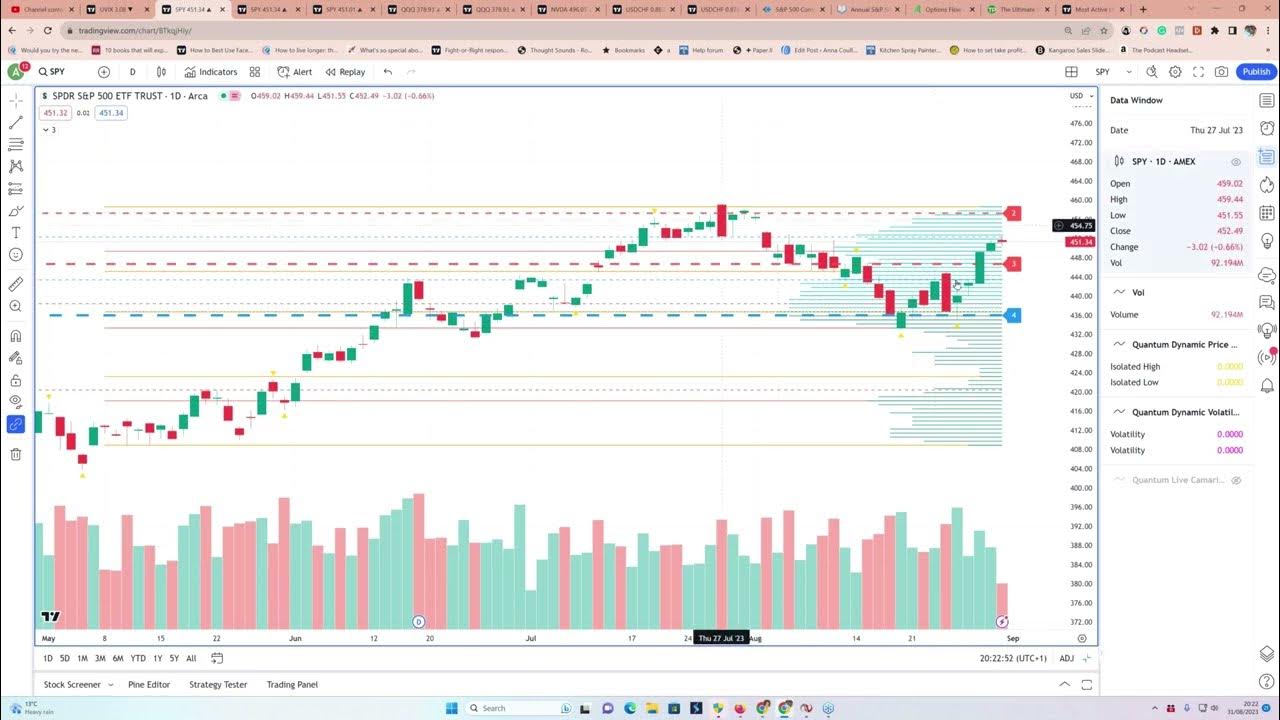Open the Notifications bell icon
1280x720 pixels.
coord(1267,386)
